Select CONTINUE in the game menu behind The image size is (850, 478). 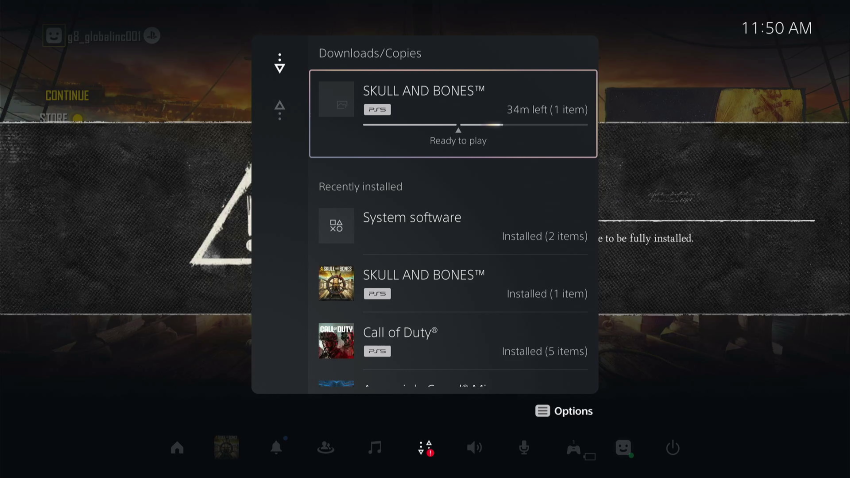tap(67, 95)
